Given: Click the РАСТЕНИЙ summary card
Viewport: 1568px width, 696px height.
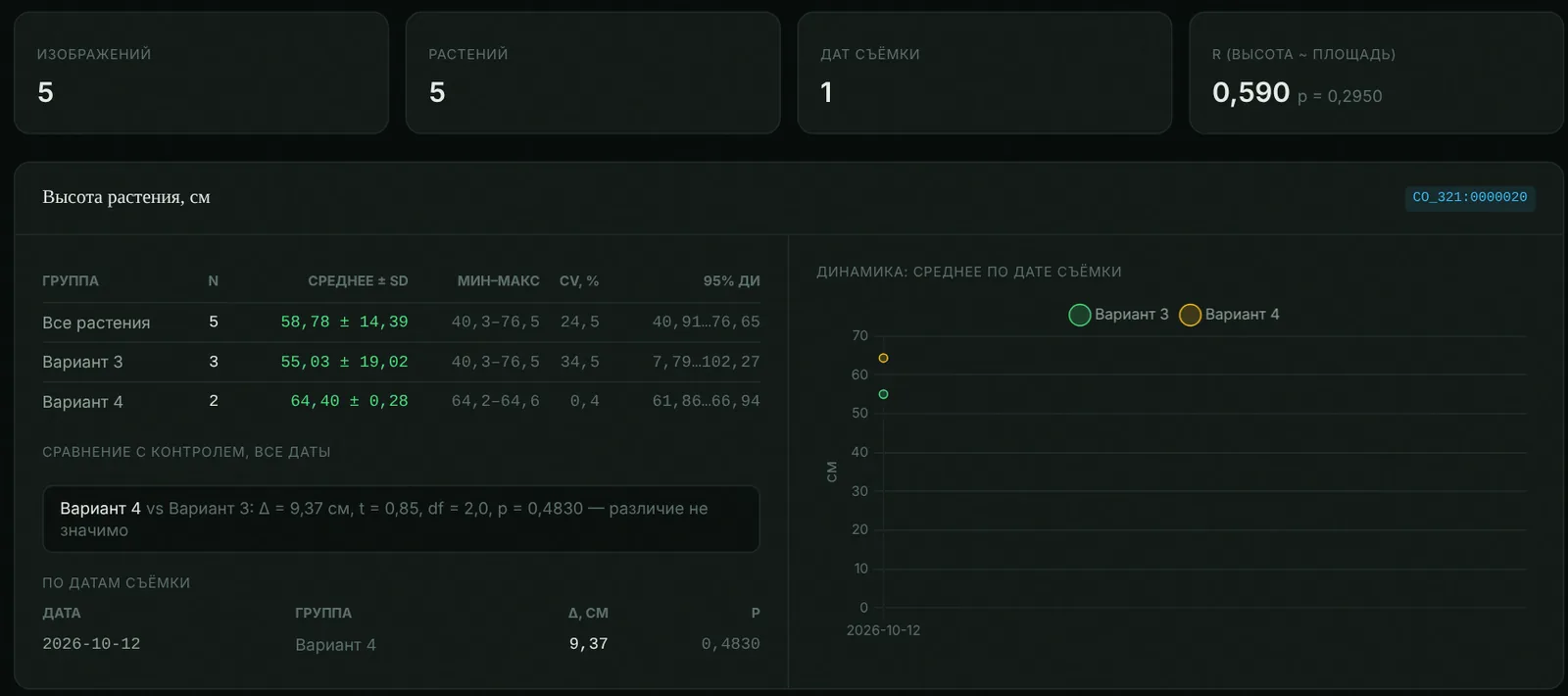Looking at the screenshot, I should click(593, 73).
